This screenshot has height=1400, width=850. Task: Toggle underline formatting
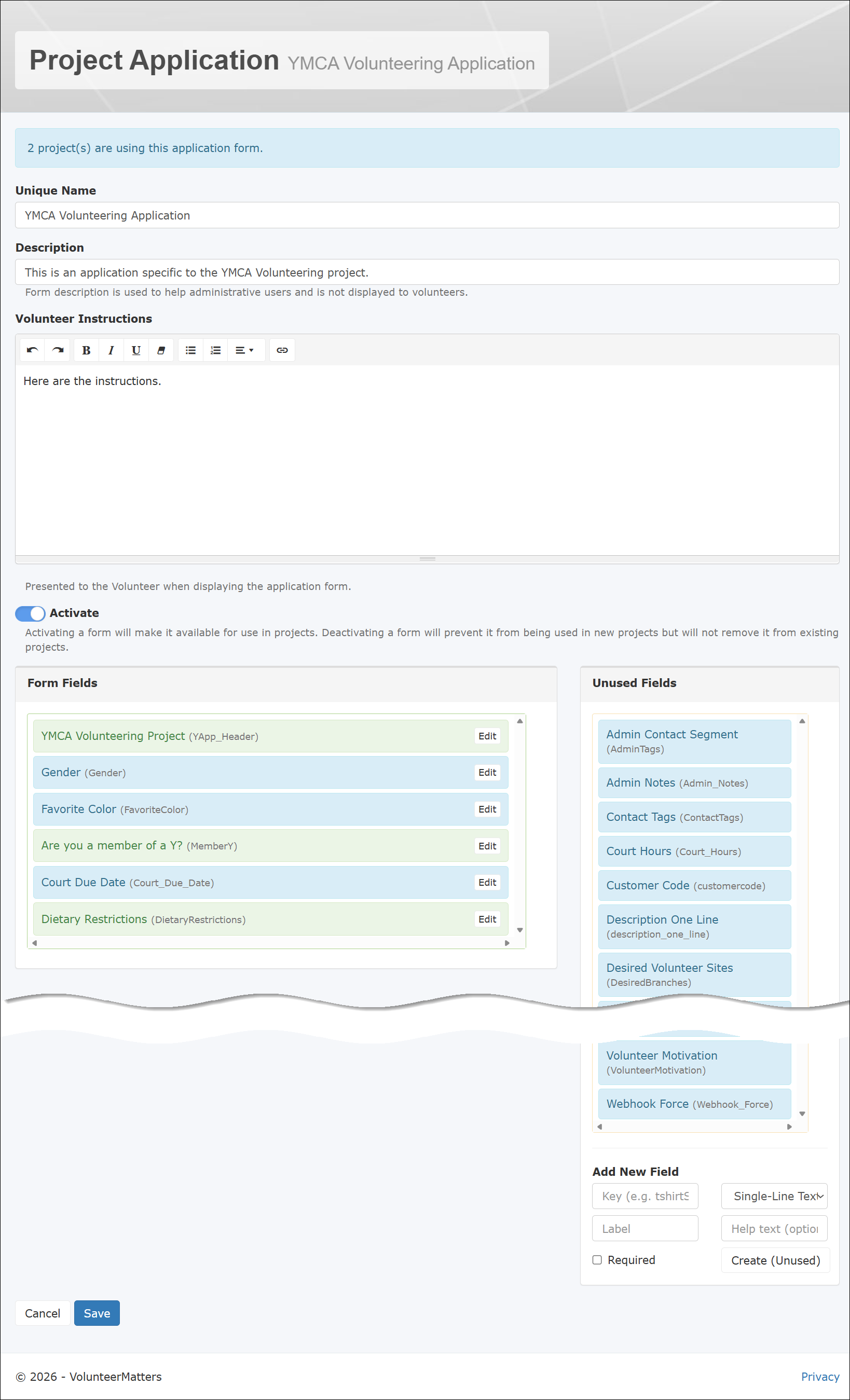coord(136,350)
